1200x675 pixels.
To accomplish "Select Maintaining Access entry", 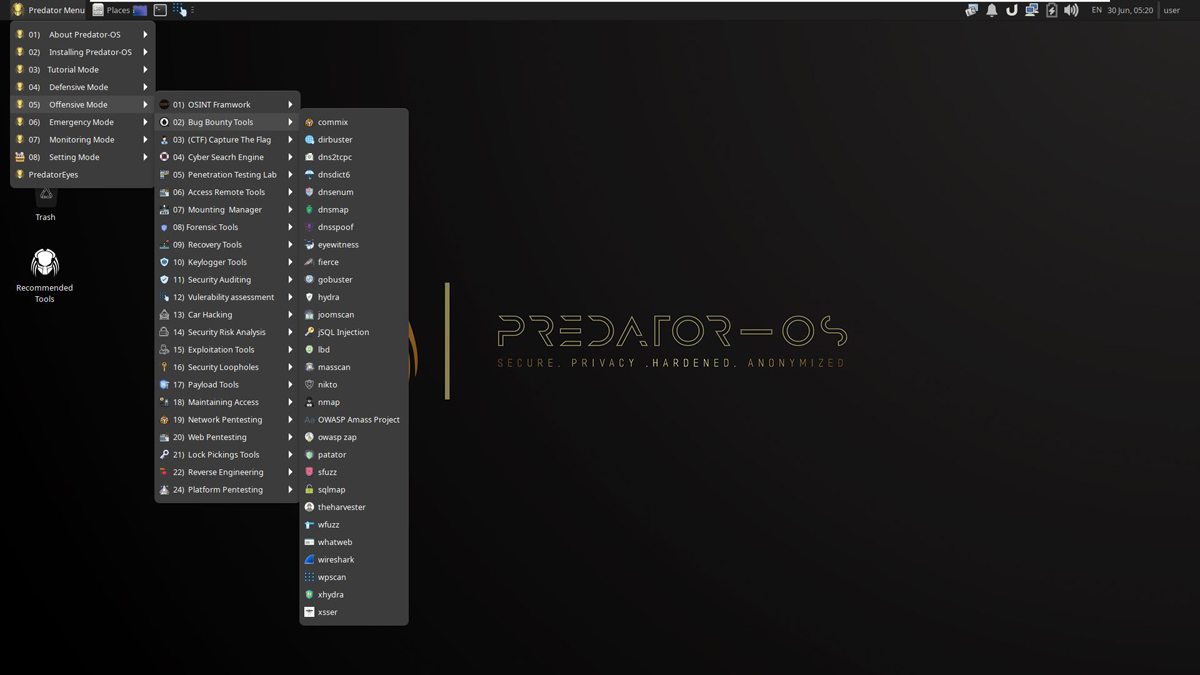I will 228,402.
